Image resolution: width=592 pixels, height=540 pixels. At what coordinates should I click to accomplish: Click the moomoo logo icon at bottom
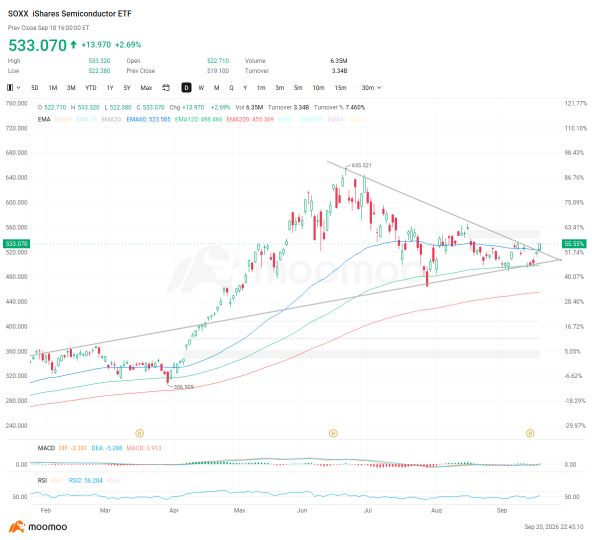click(x=16, y=526)
